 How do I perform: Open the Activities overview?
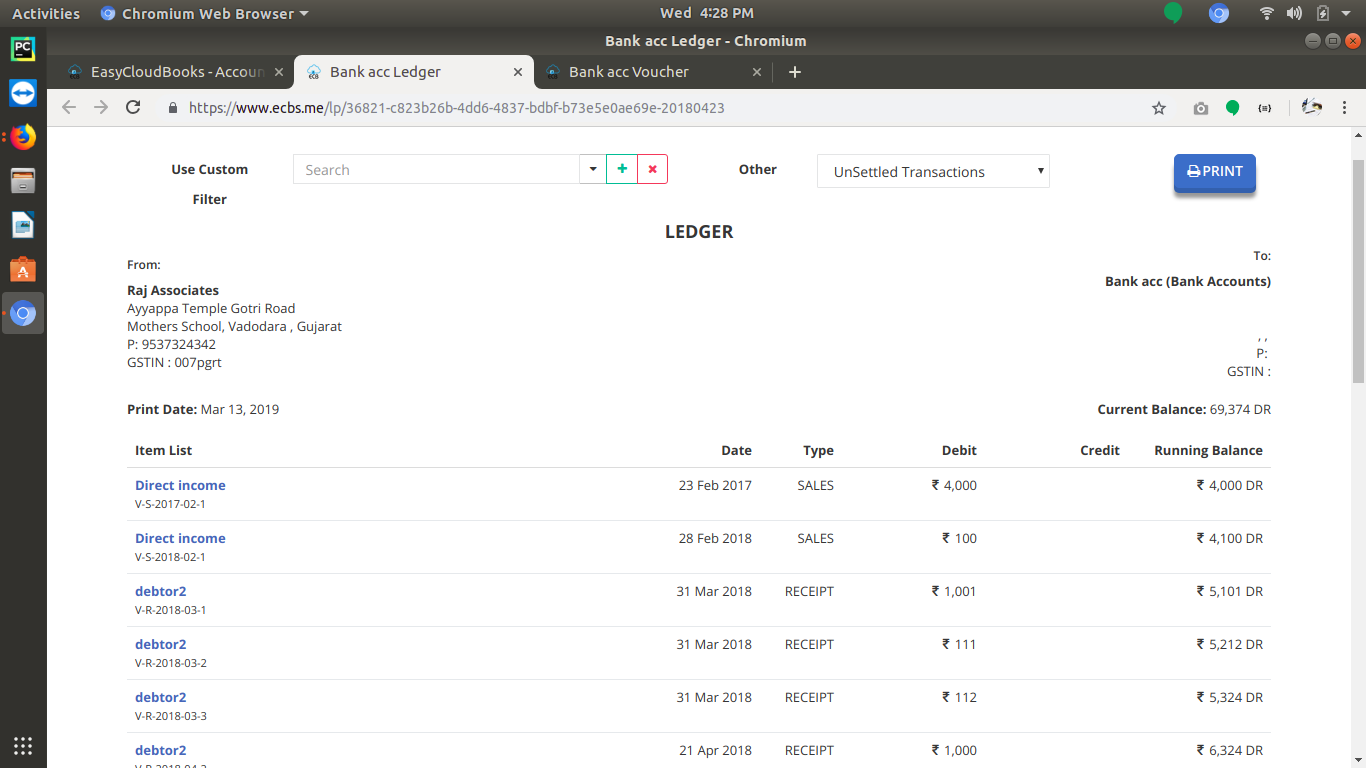[46, 13]
